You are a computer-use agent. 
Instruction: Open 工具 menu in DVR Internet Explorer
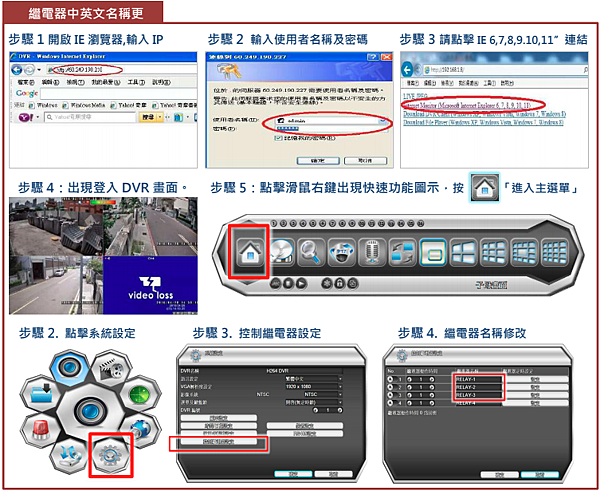(x=136, y=82)
